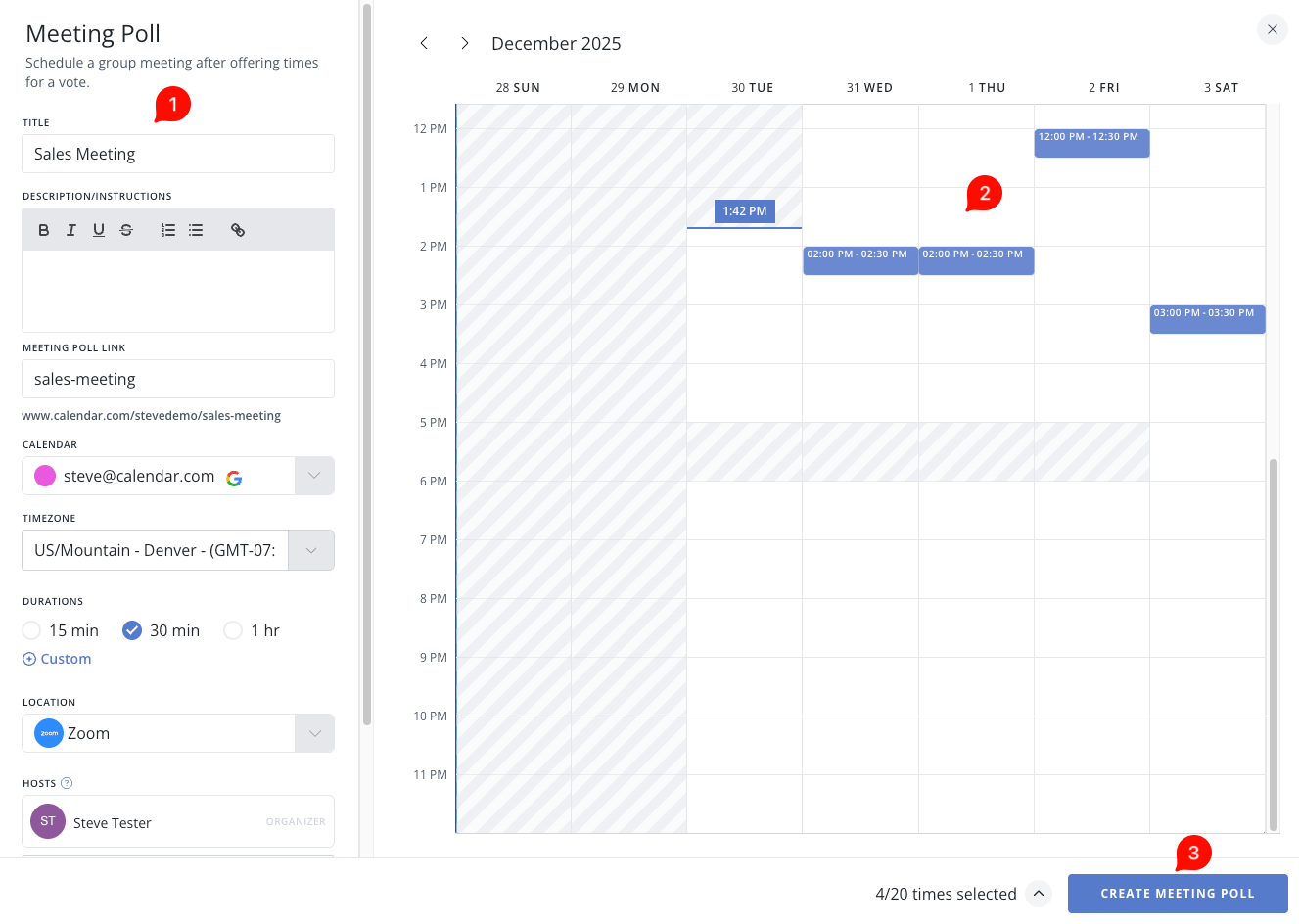Click the Hosts help question icon
The width and height of the screenshot is (1299, 924).
[67, 783]
